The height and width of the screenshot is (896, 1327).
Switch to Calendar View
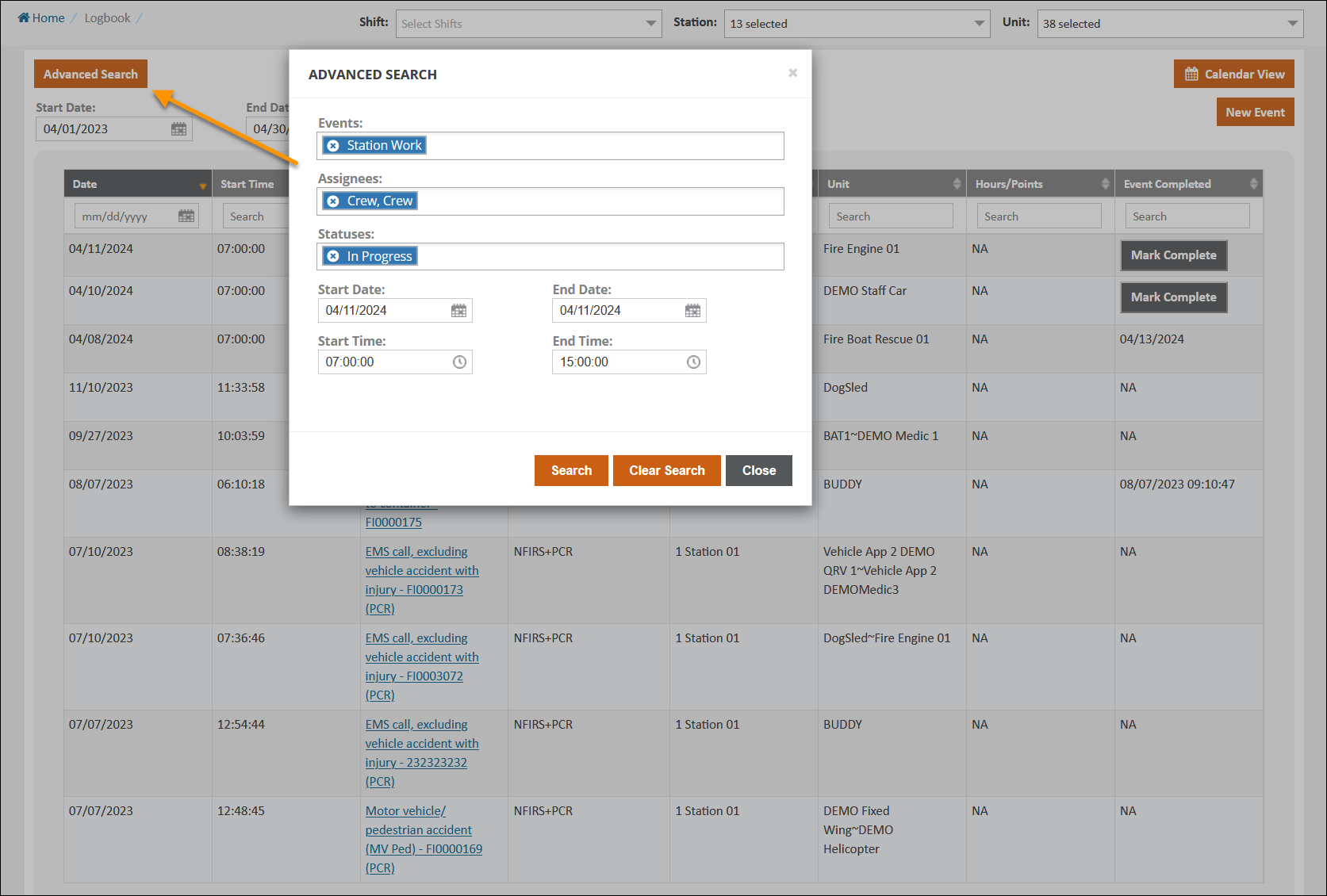(x=1233, y=75)
